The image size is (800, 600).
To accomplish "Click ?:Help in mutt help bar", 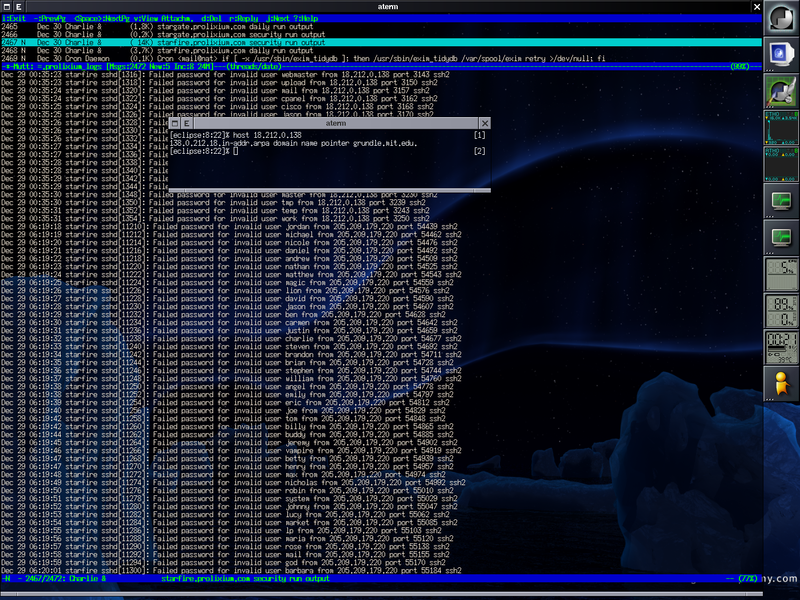I will (305, 18).
